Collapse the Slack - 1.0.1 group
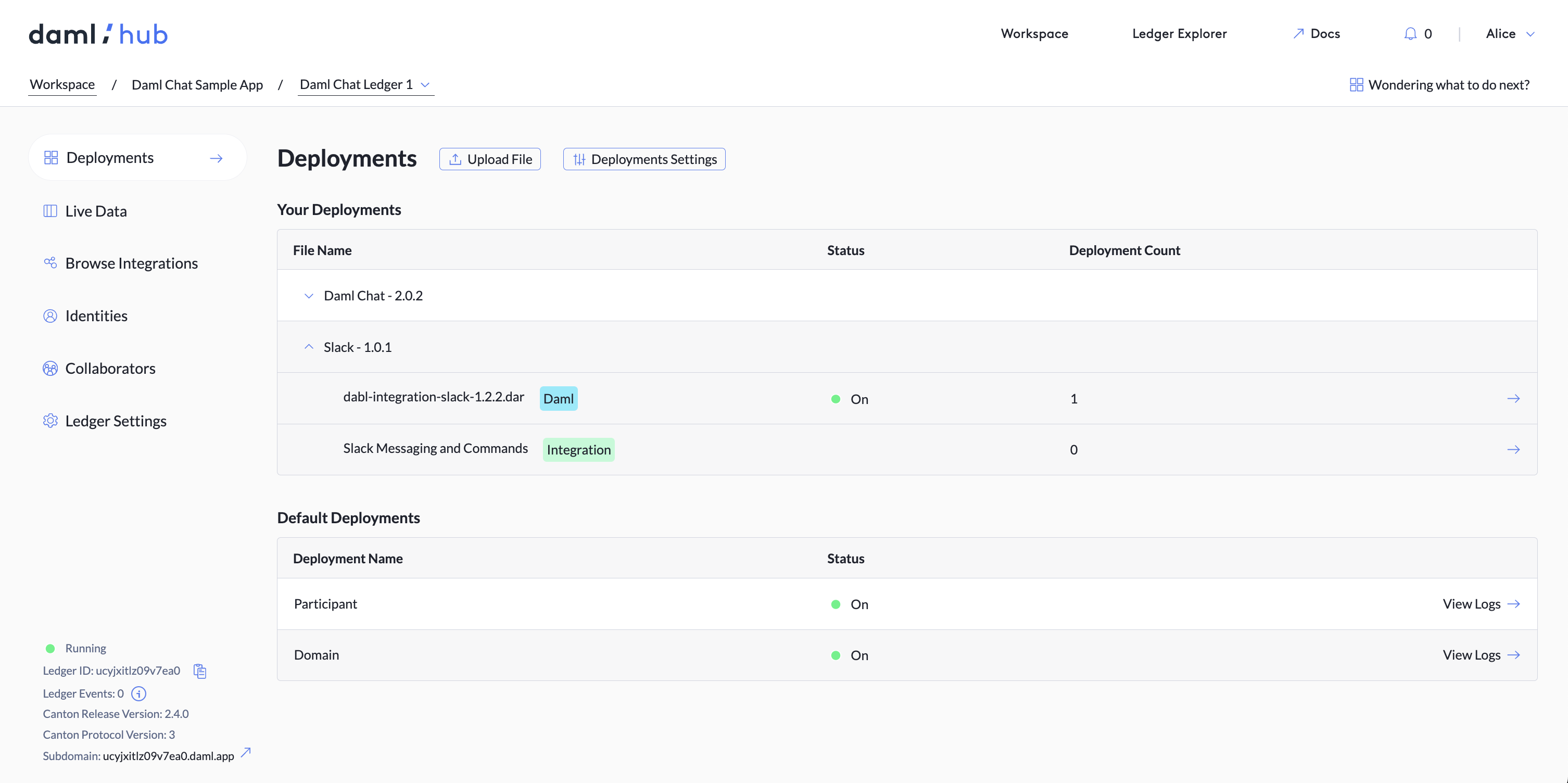Viewport: 1568px width, 783px height. pos(309,346)
